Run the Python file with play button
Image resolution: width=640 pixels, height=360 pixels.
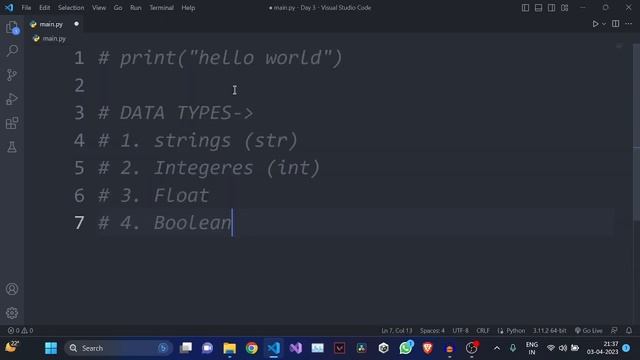(595, 24)
